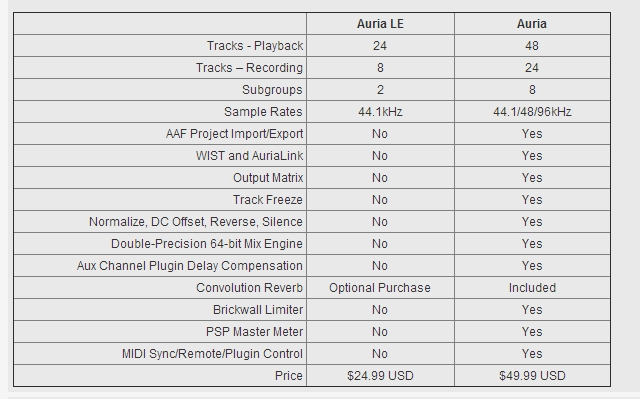Screen dimensions: 640x399
Task: Click Double-Precision 64-bit Mix Engine label
Action: point(207,244)
